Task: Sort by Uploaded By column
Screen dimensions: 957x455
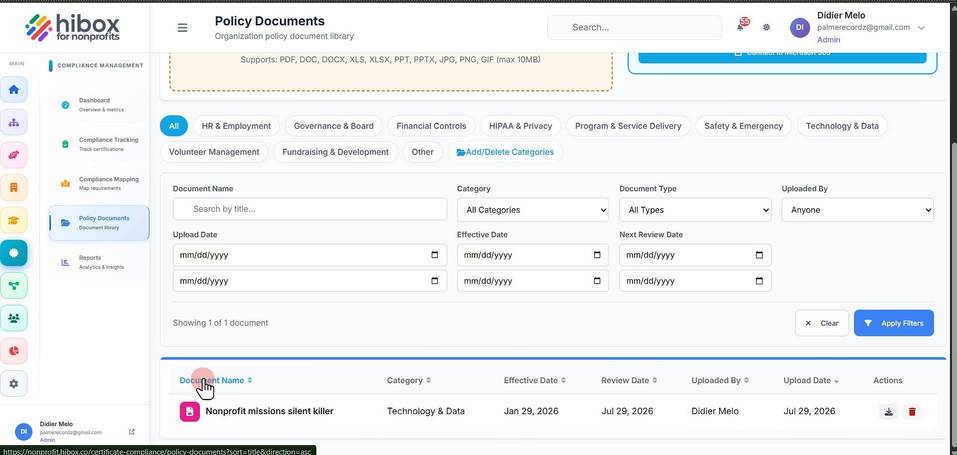Action: 720,380
